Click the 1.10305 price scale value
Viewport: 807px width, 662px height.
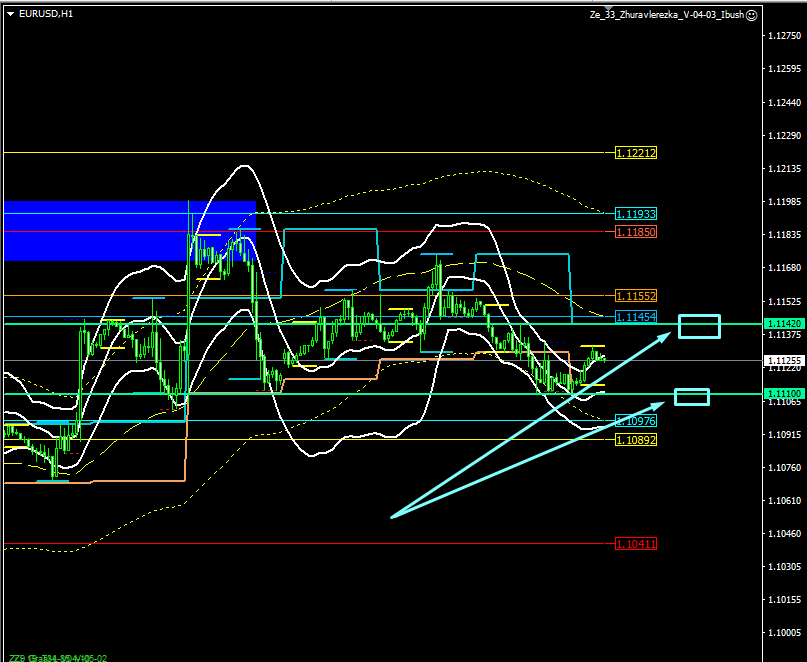(784, 567)
